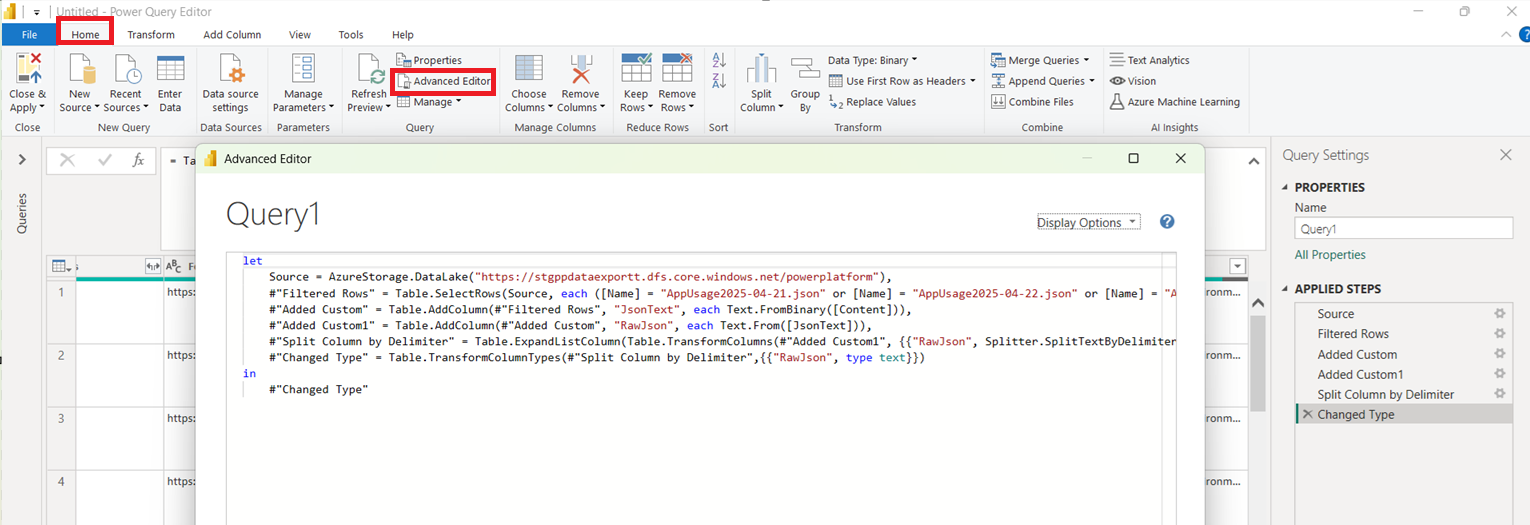Image resolution: width=1530 pixels, height=525 pixels.
Task: Click the Refresh Preview icon
Action: coord(370,70)
